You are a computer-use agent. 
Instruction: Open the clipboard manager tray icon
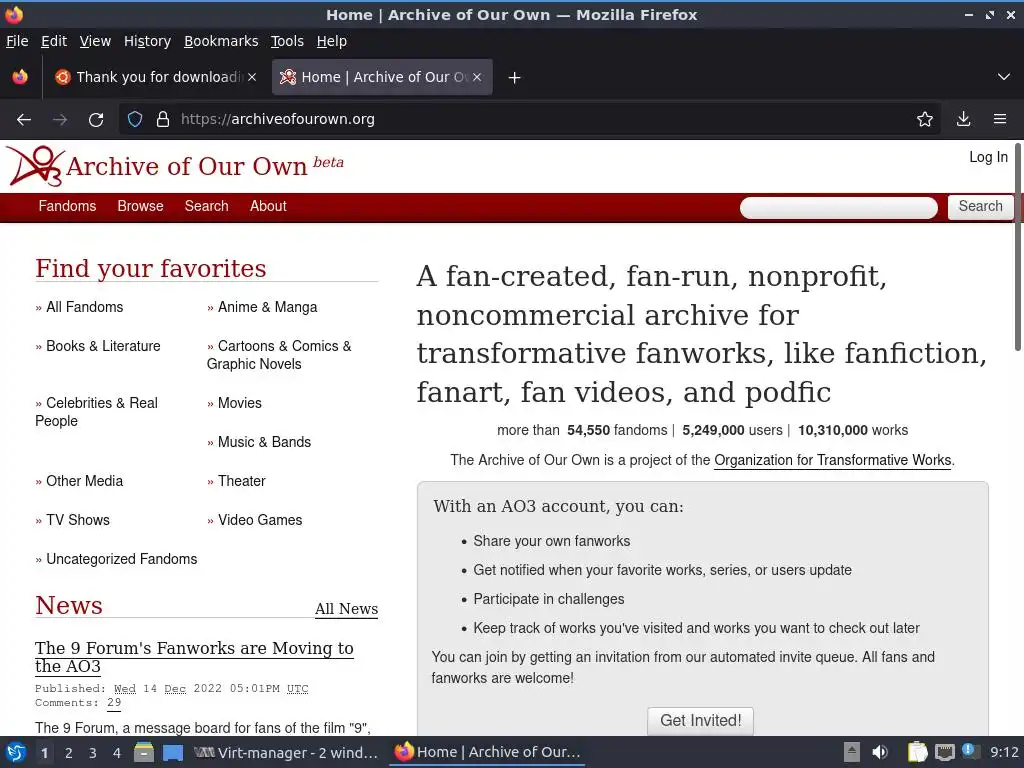click(918, 752)
